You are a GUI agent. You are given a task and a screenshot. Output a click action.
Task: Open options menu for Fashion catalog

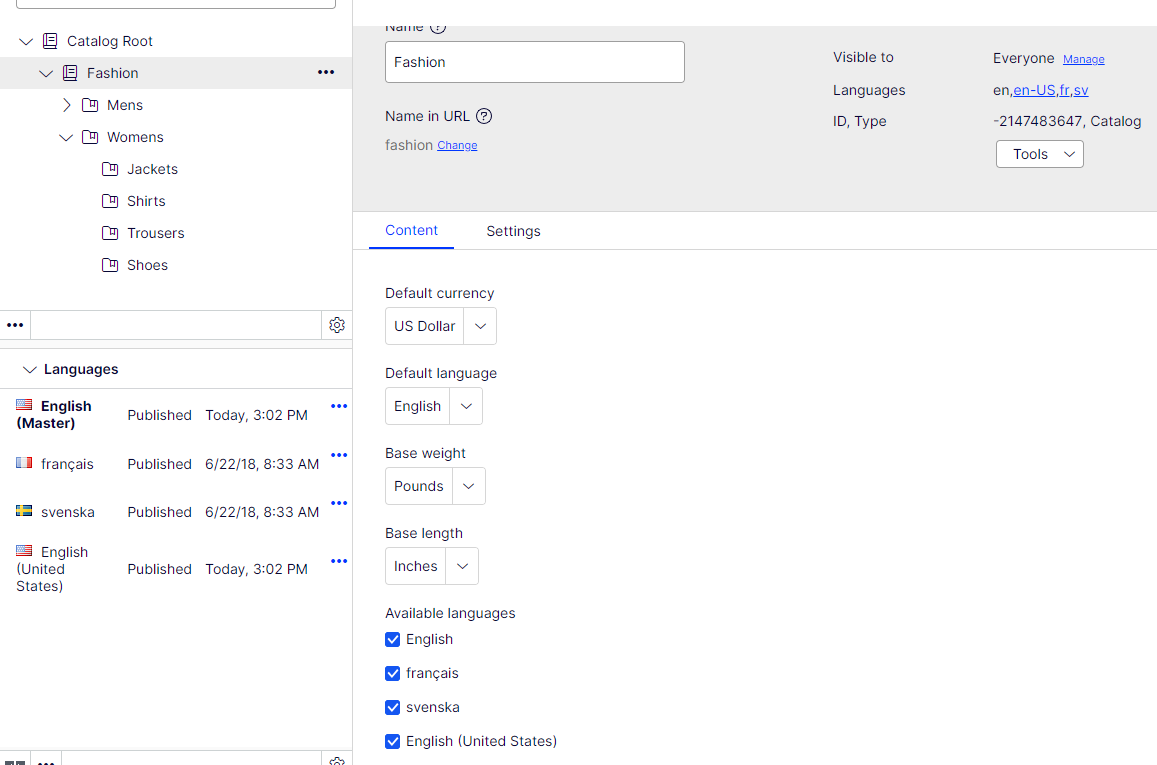(326, 73)
